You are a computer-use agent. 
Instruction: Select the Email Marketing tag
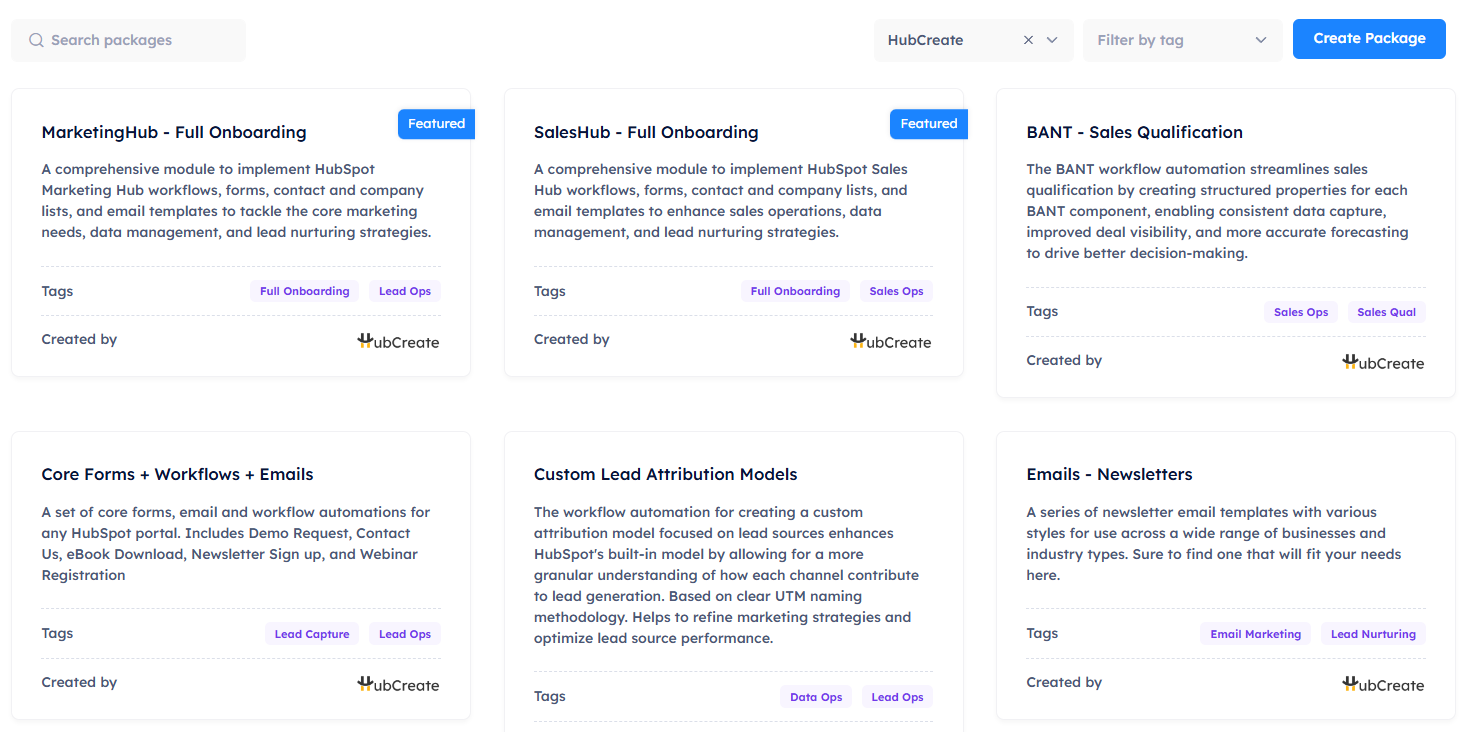click(x=1255, y=634)
